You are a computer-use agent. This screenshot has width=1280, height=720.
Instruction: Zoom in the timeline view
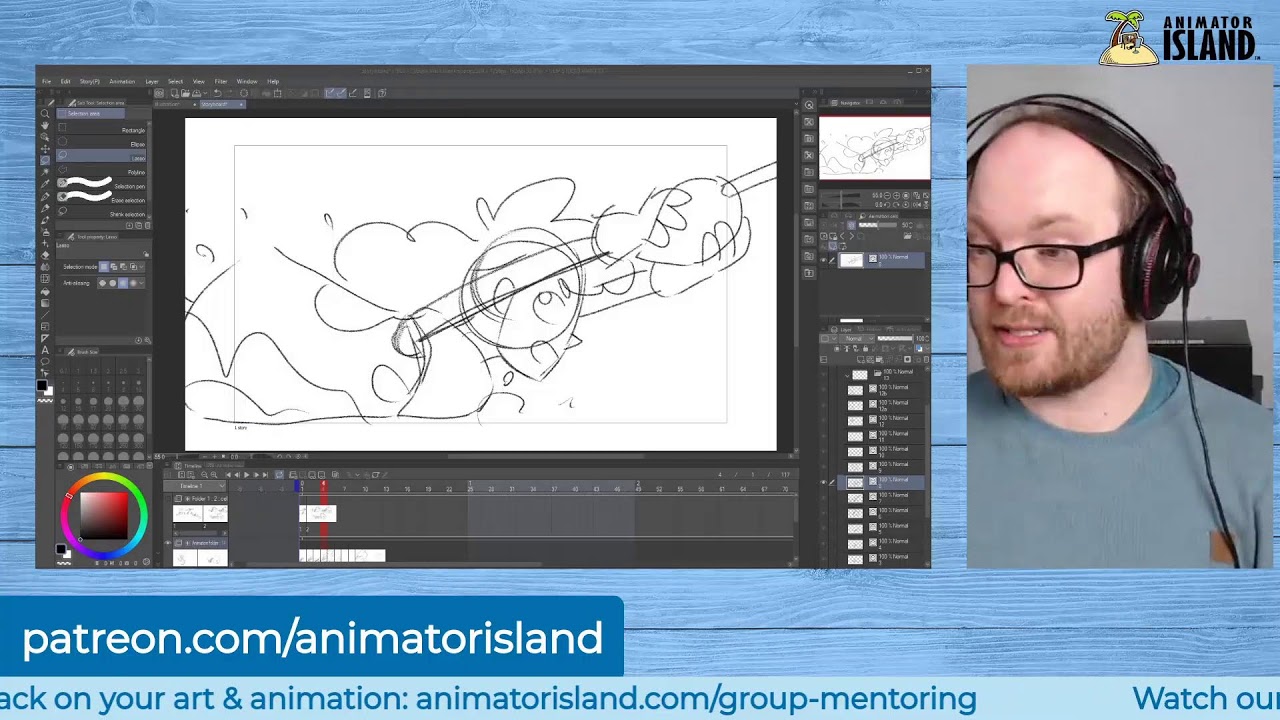pyautogui.click(x=215, y=475)
